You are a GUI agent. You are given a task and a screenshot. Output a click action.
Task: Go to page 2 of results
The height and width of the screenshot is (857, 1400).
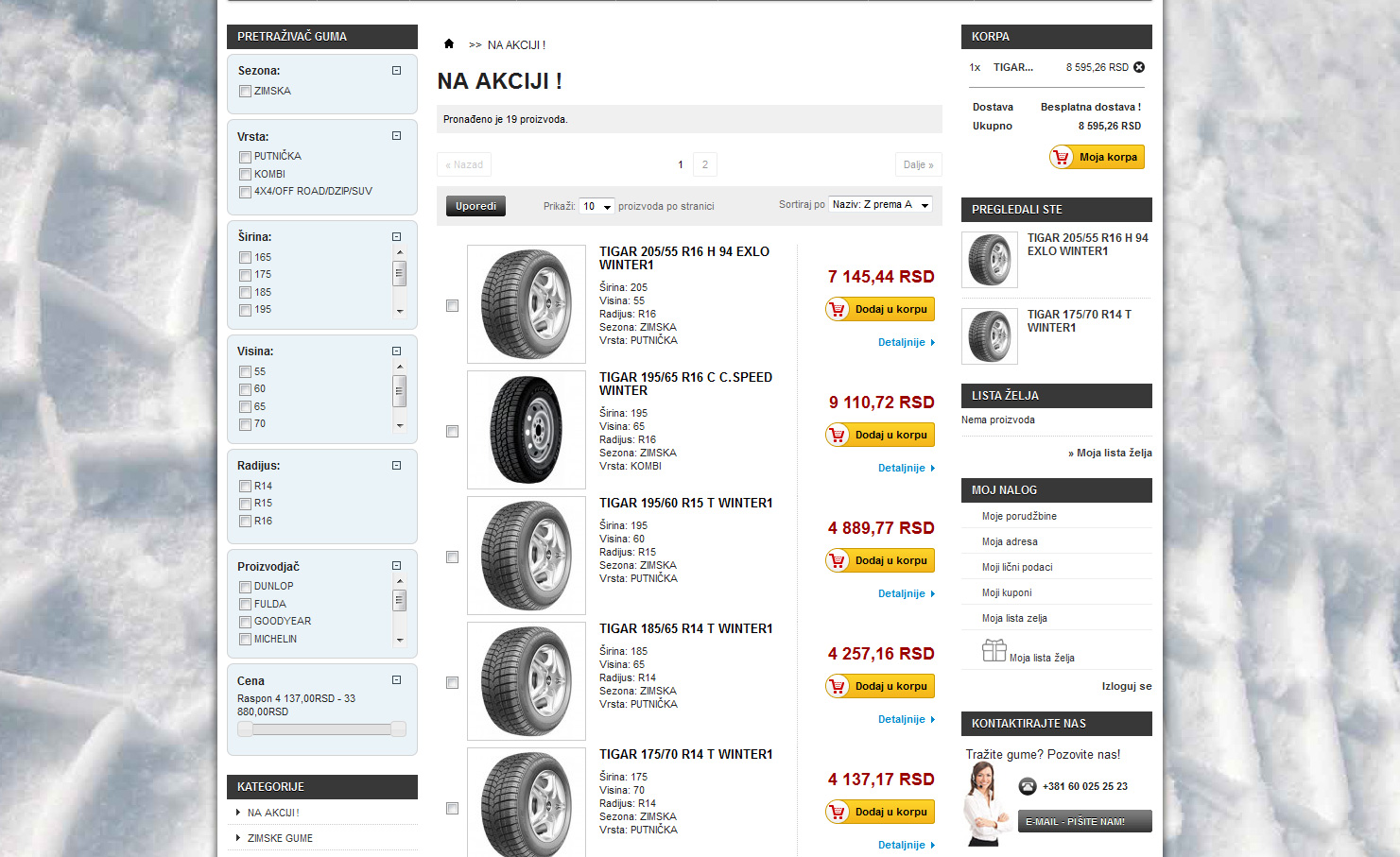704,164
